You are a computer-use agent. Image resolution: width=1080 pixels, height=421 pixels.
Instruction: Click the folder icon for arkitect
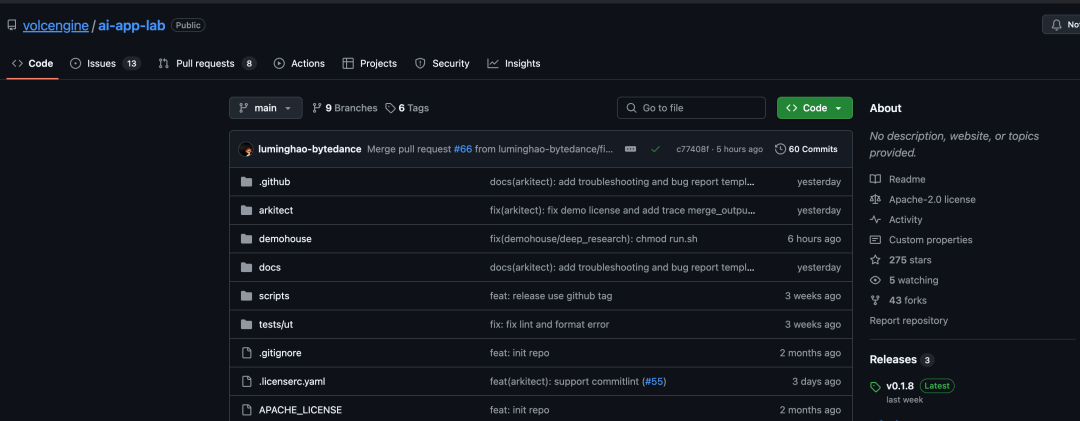247,210
